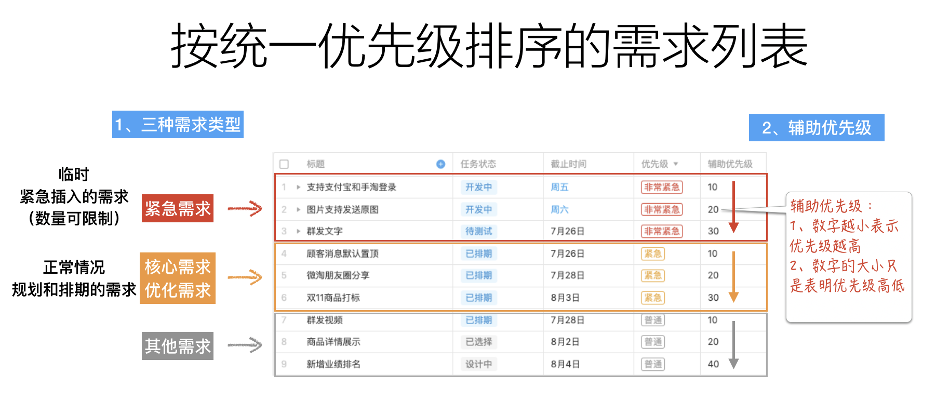Image resolution: width=936 pixels, height=402 pixels.
Task: Click 非常紧急 tag of 群发文字
Action: (662, 231)
